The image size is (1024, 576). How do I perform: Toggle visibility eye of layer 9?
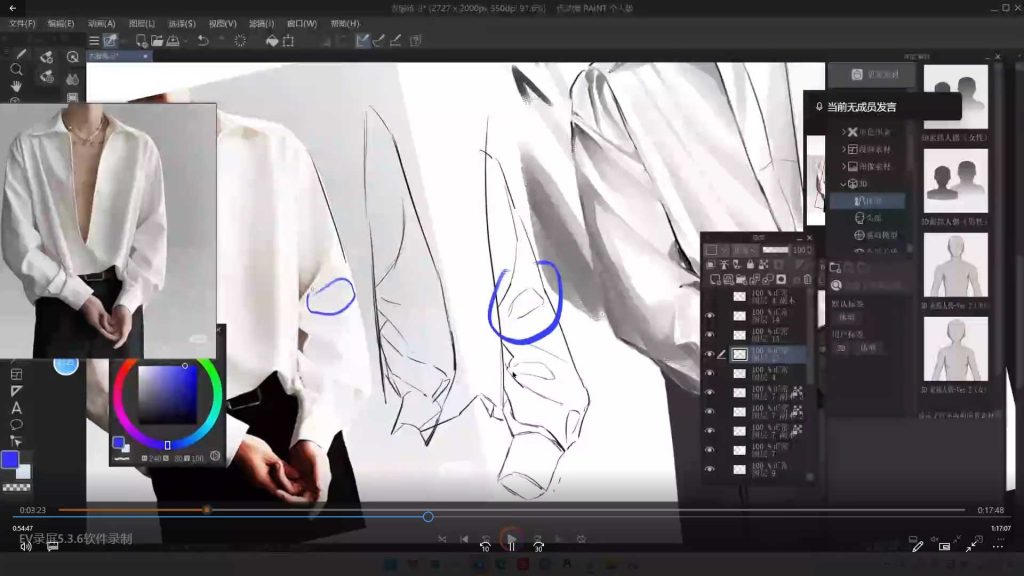tap(709, 469)
